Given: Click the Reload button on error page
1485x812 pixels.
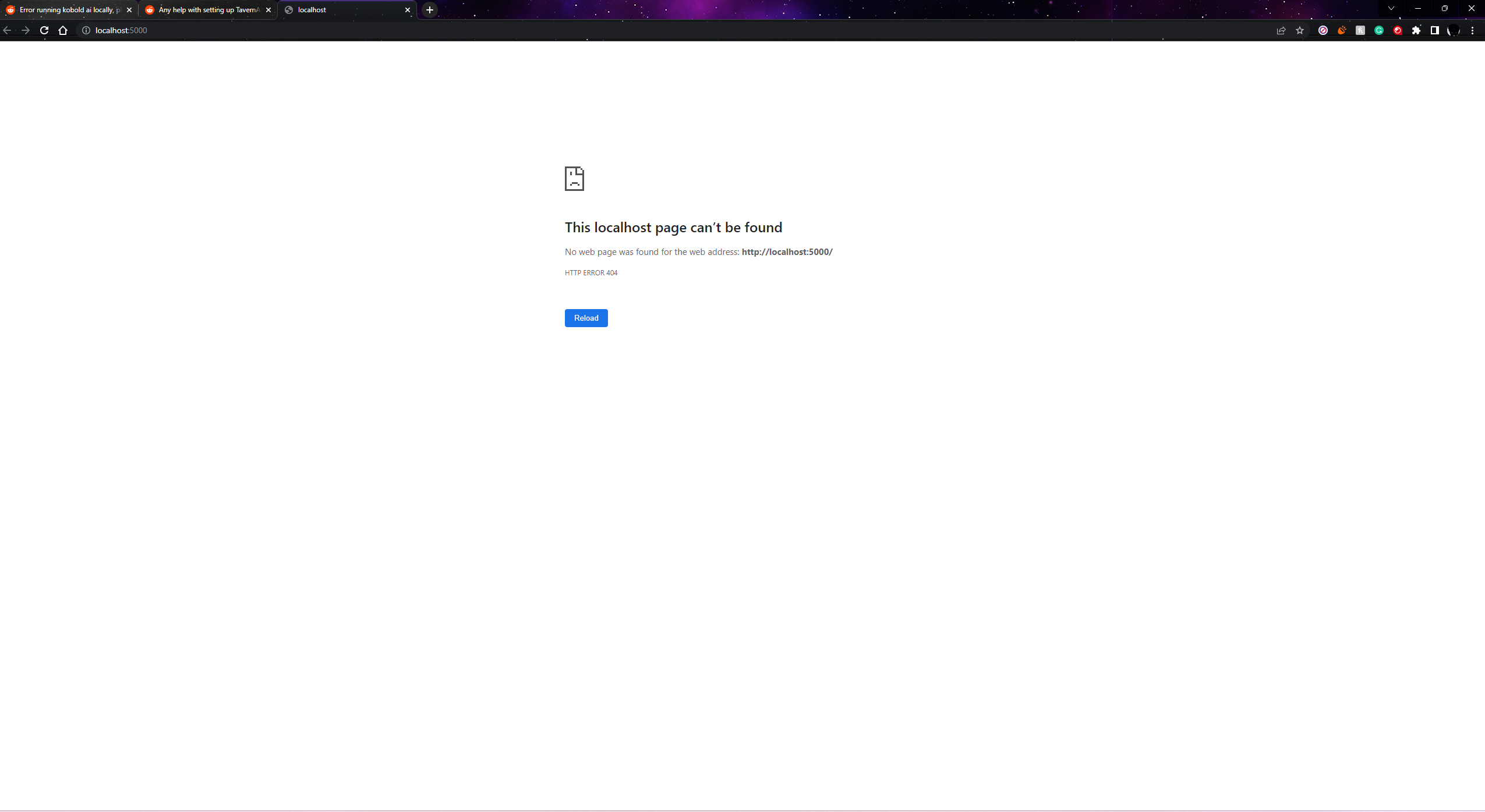Looking at the screenshot, I should 586,318.
